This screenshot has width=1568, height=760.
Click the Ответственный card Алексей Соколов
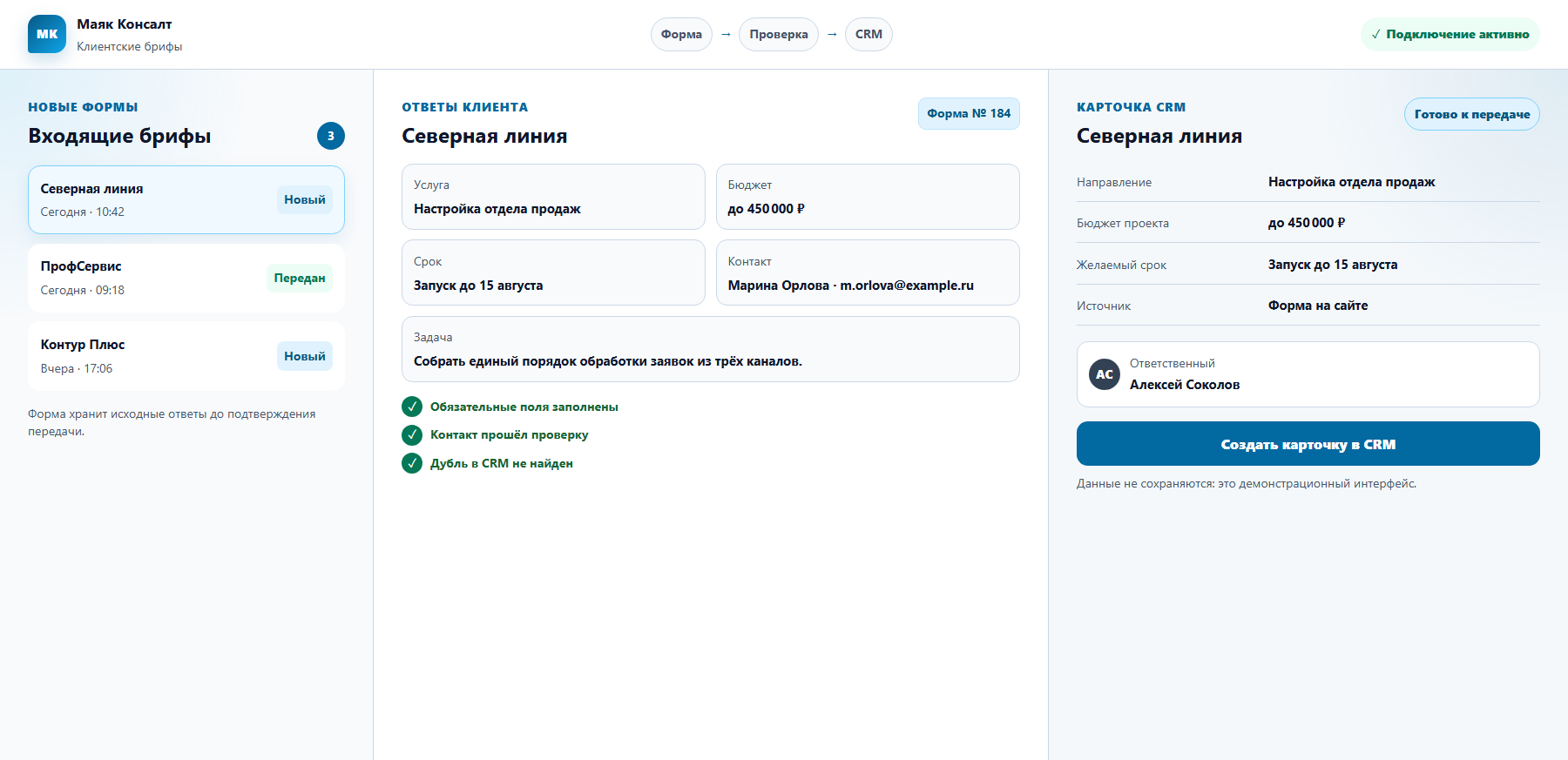pyautogui.click(x=1308, y=374)
